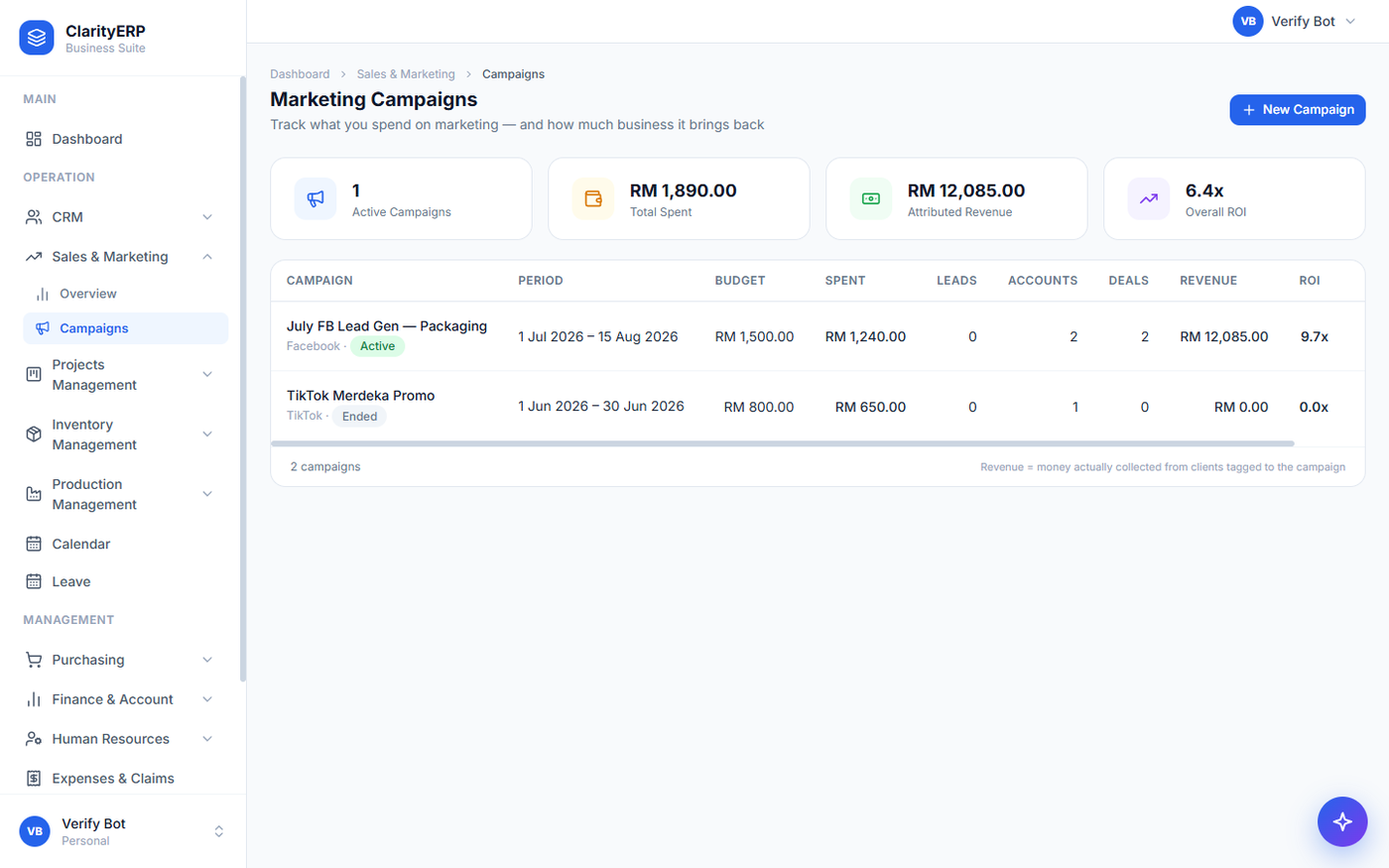Expand the CRM menu chevron

click(x=207, y=217)
